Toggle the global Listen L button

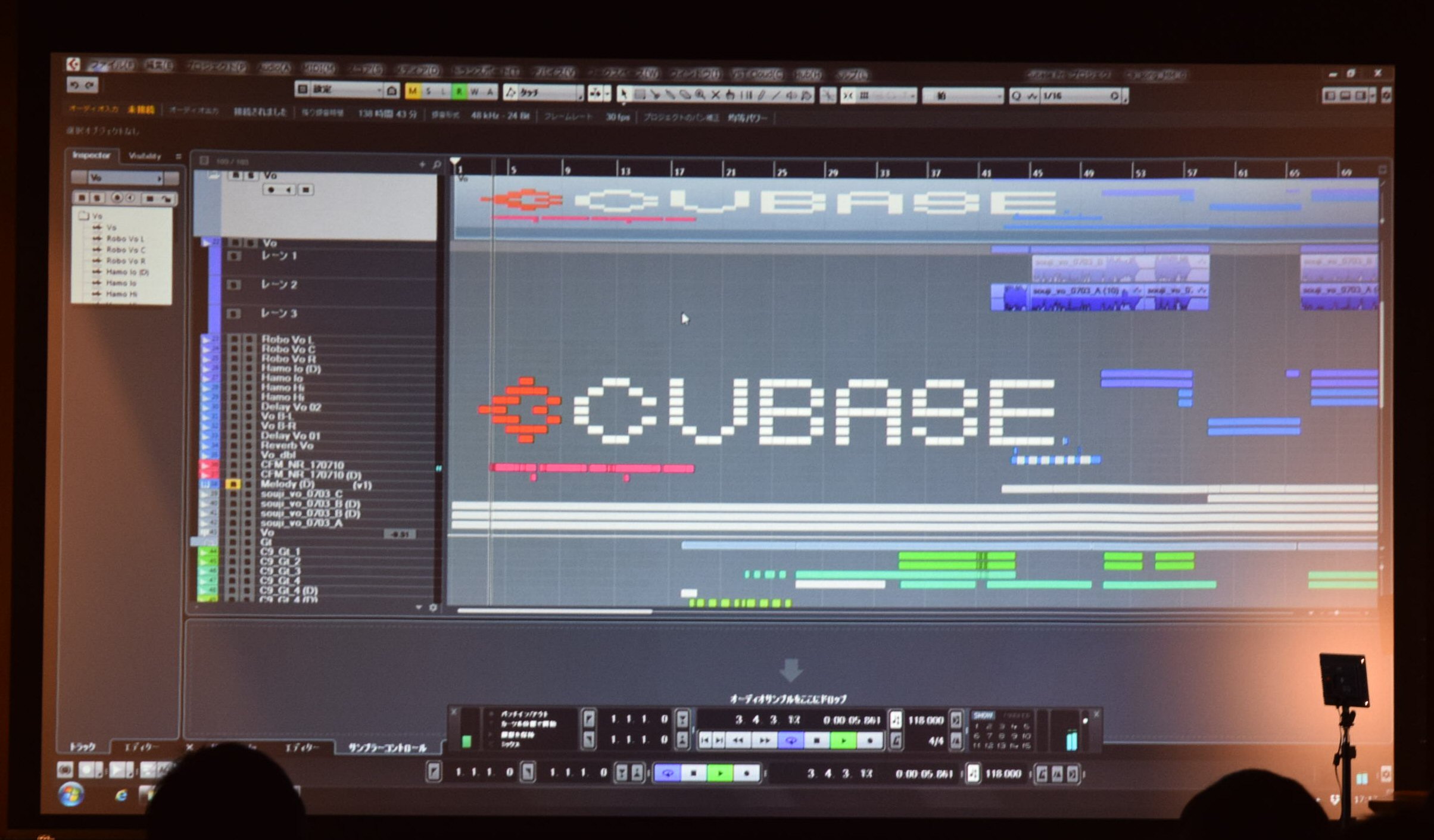click(443, 92)
